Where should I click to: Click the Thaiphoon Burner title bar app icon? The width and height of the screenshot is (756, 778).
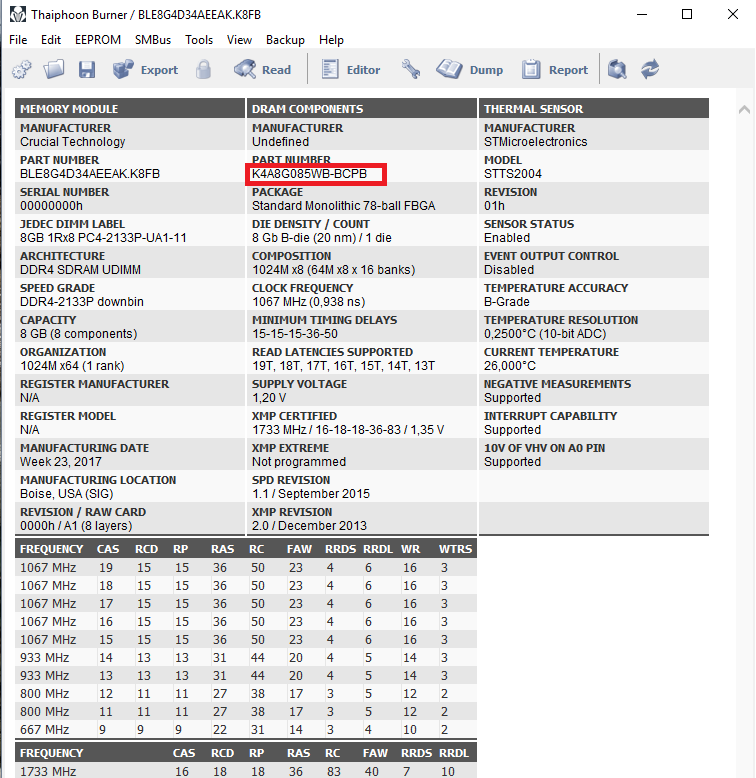(x=18, y=14)
